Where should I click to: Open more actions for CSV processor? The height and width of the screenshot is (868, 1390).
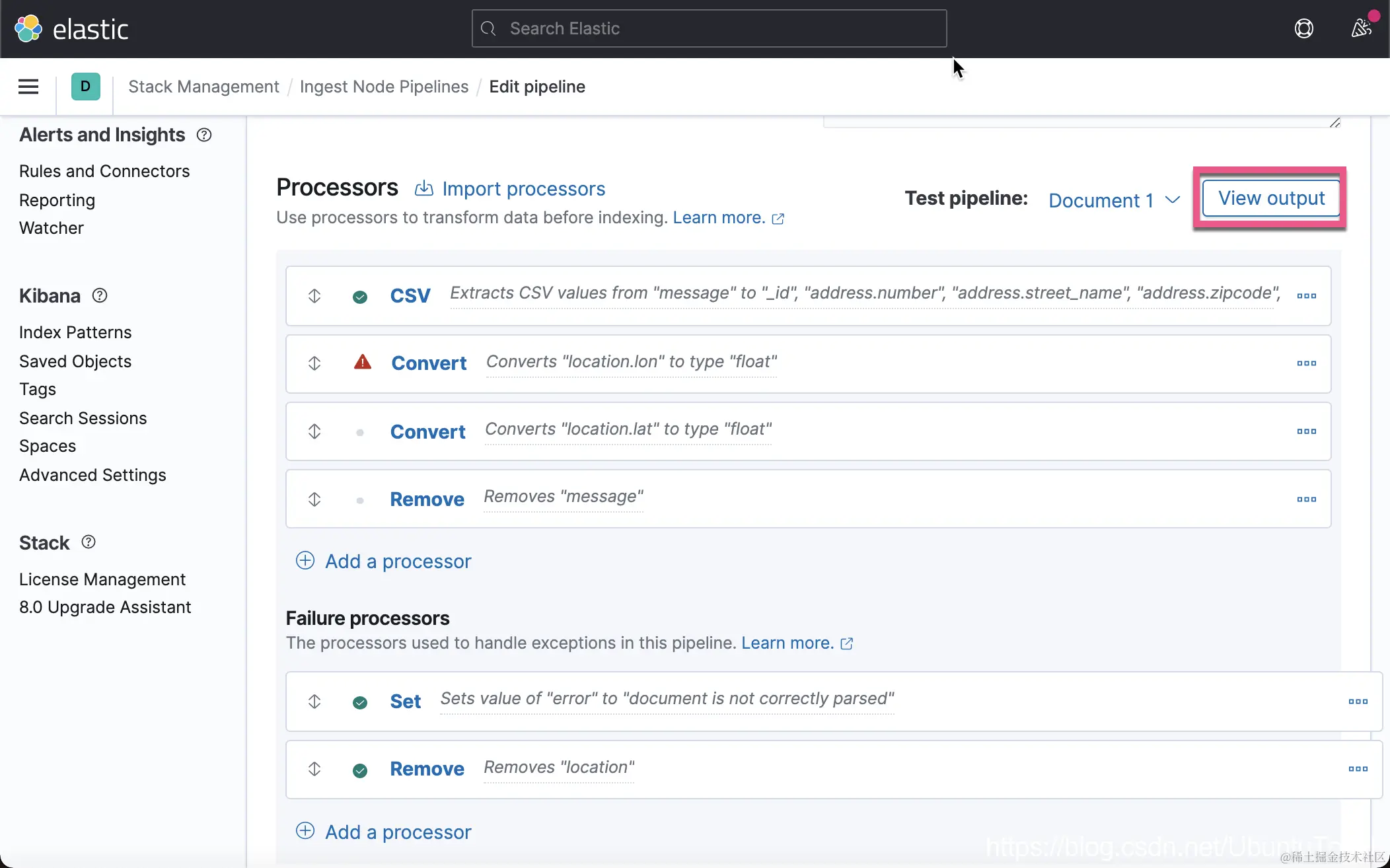pos(1306,296)
